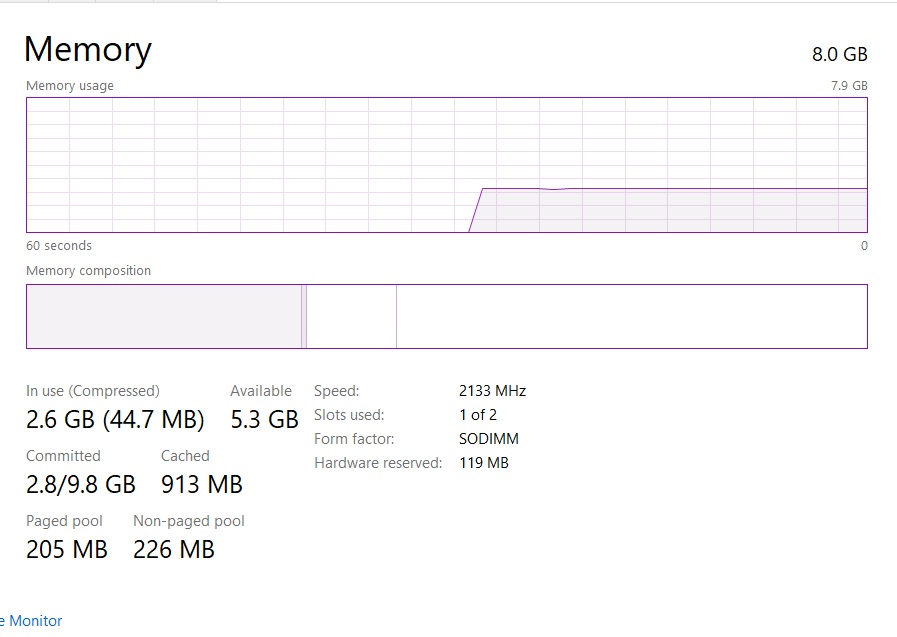The image size is (897, 637).
Task: Click the Memory usage graph
Action: coord(447,165)
